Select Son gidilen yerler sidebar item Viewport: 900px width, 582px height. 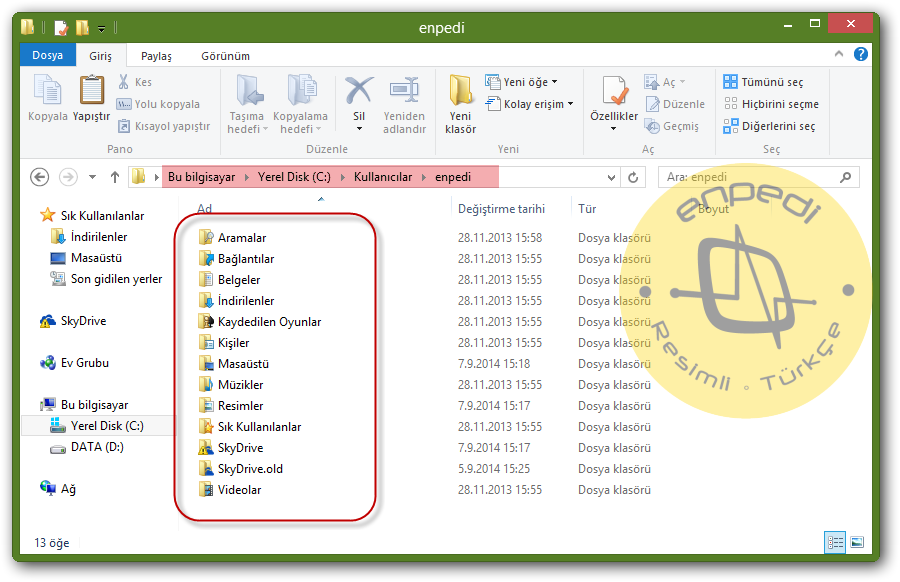pyautogui.click(x=106, y=279)
